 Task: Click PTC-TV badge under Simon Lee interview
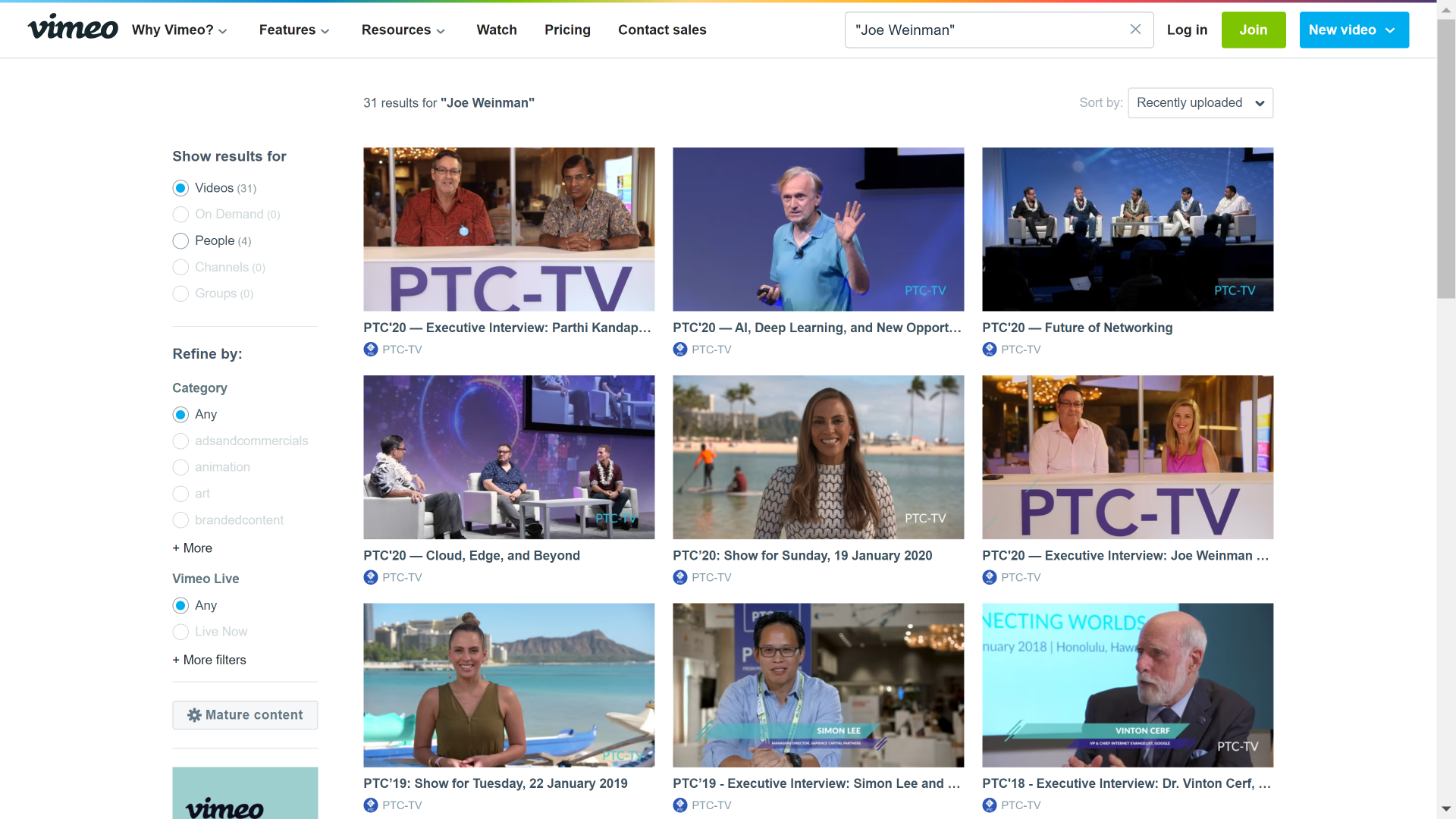(x=680, y=805)
